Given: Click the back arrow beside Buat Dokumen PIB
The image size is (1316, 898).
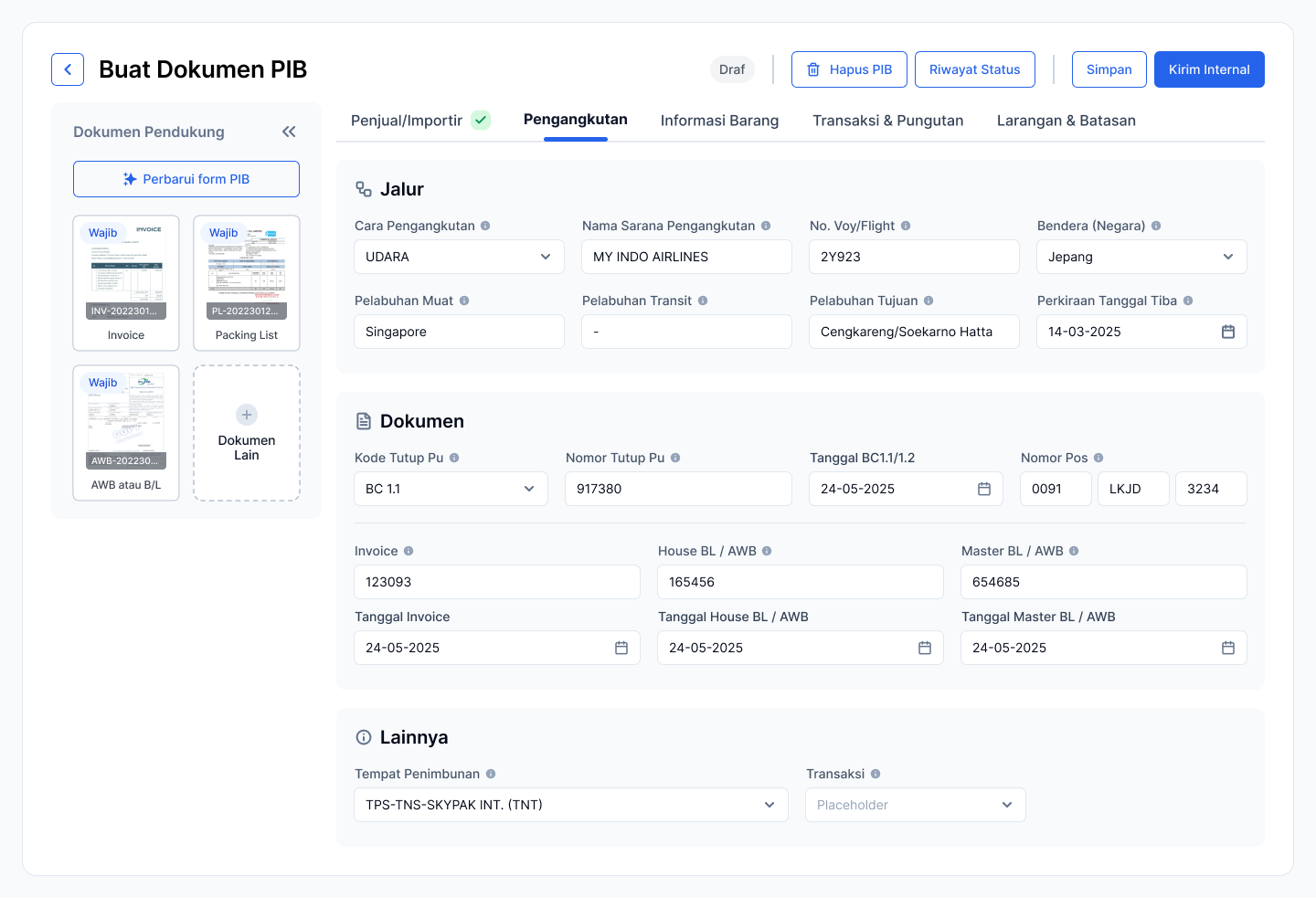Looking at the screenshot, I should [68, 69].
